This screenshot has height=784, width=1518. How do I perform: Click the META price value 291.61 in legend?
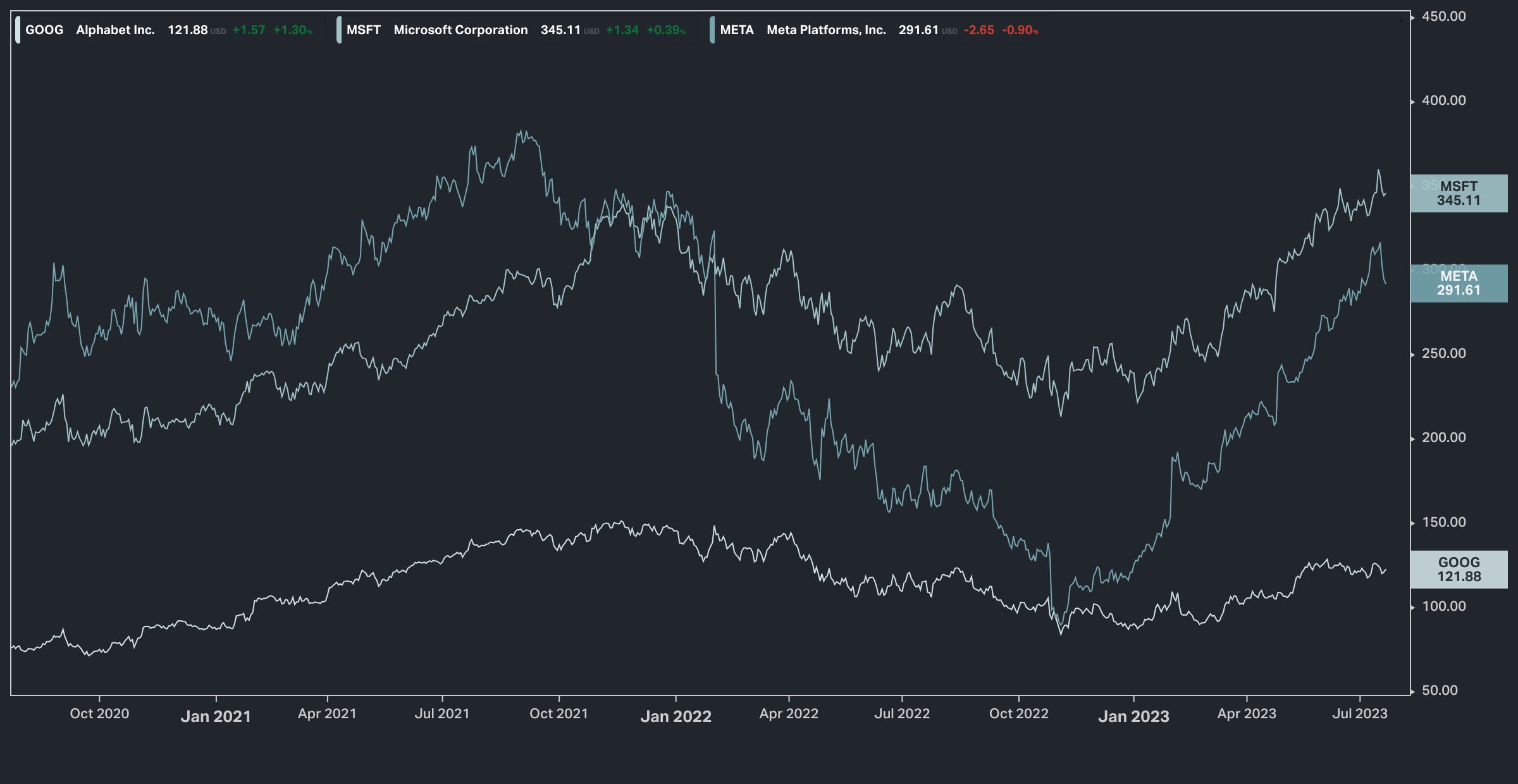pyautogui.click(x=918, y=30)
